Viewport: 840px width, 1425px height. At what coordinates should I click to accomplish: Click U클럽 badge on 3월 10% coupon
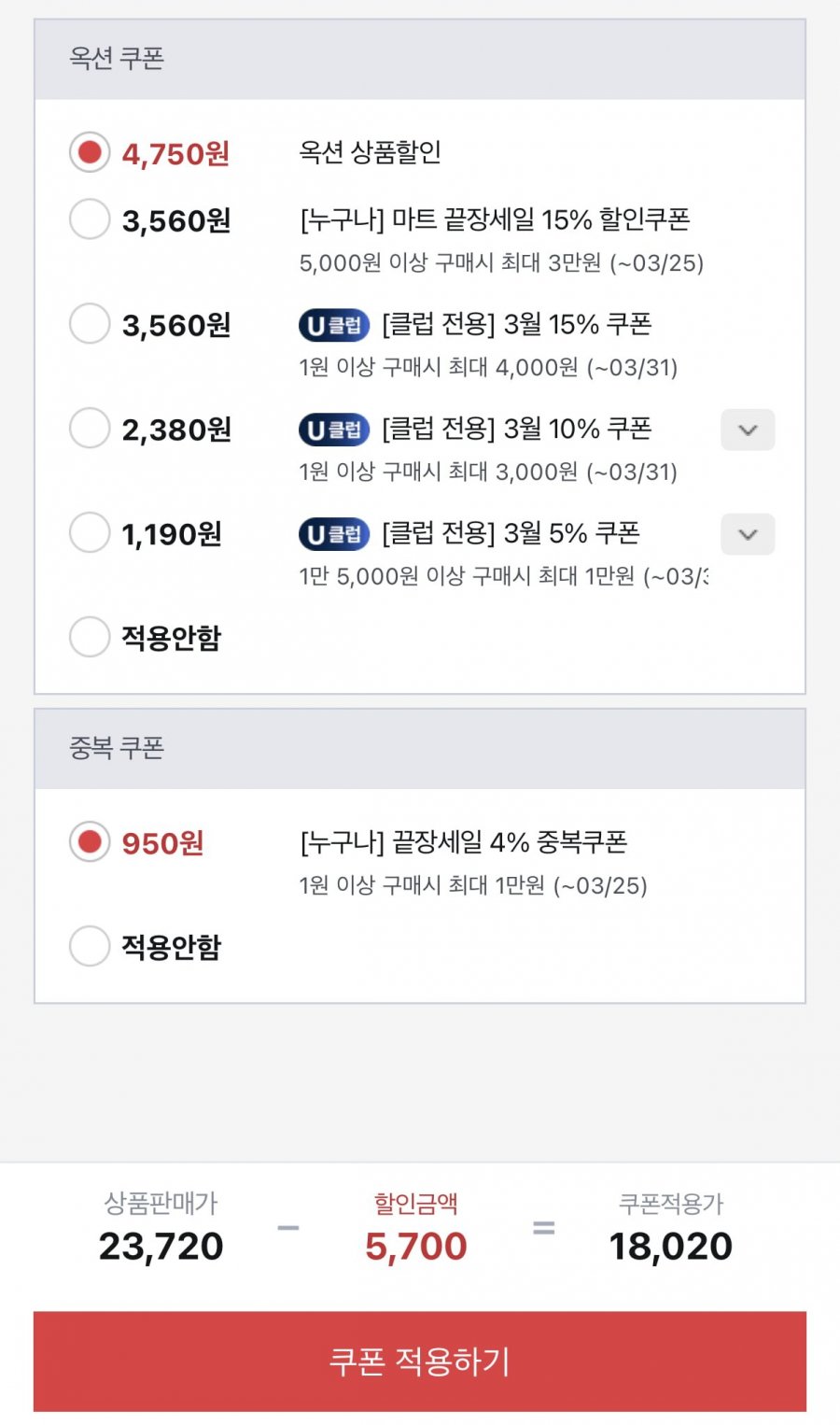[334, 430]
